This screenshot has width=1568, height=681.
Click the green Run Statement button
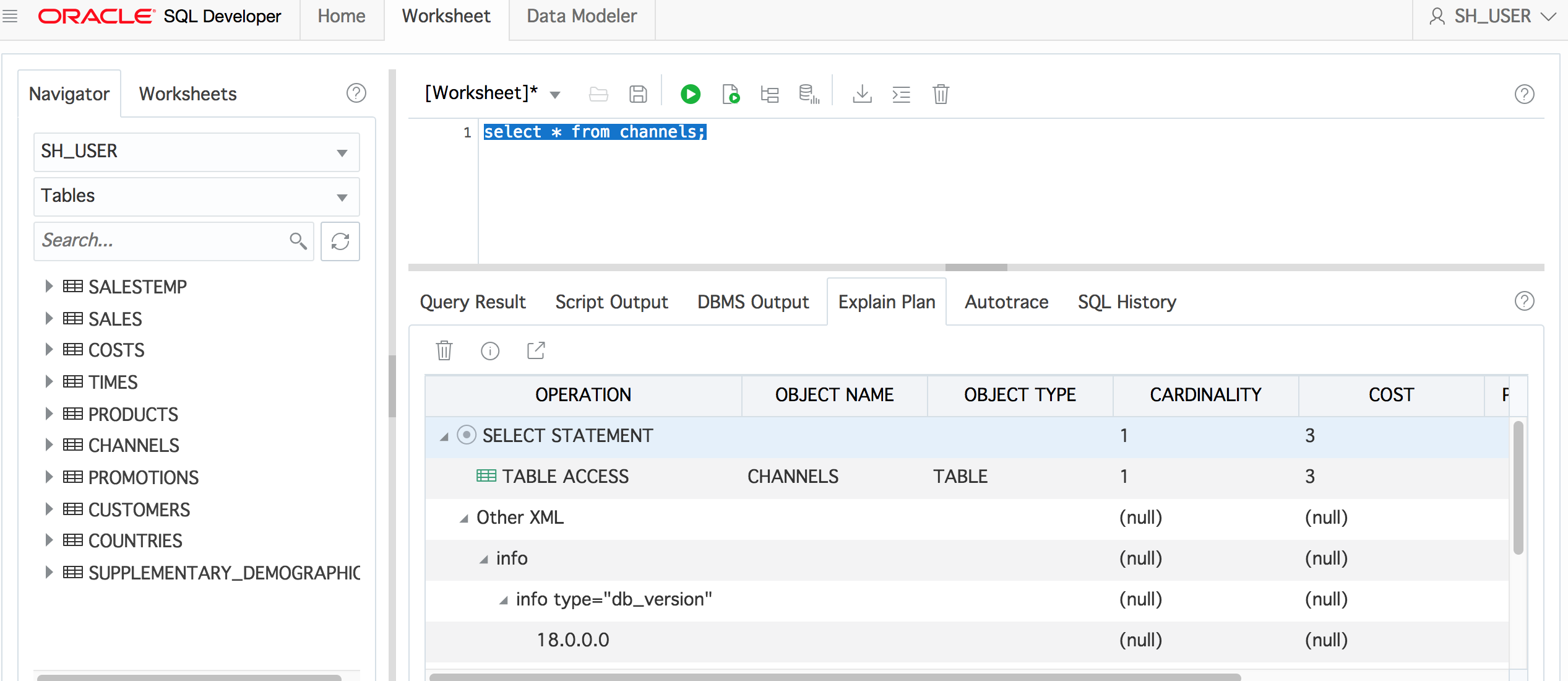pos(691,94)
